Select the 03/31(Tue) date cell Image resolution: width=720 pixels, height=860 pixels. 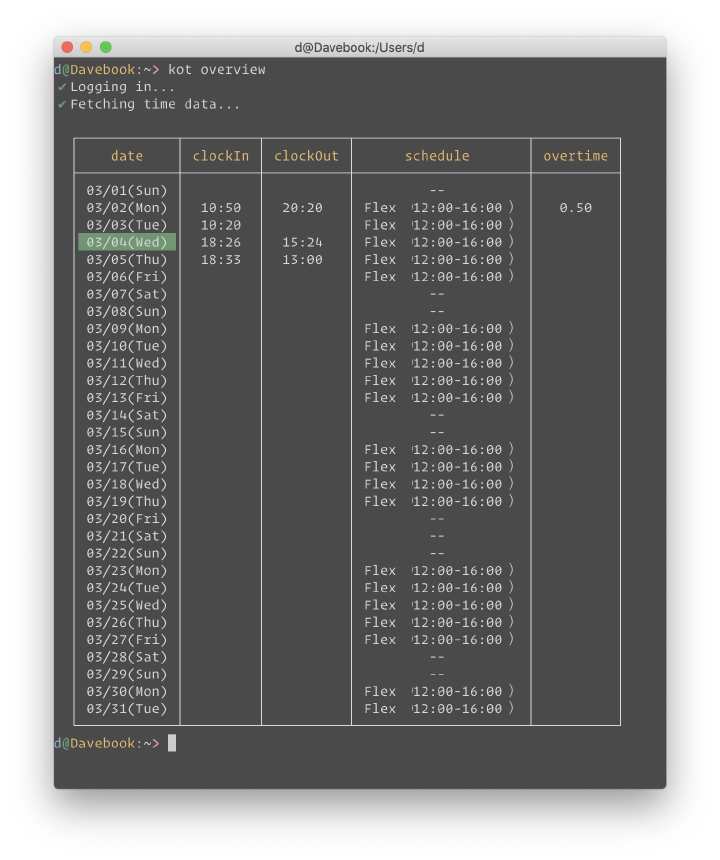127,709
